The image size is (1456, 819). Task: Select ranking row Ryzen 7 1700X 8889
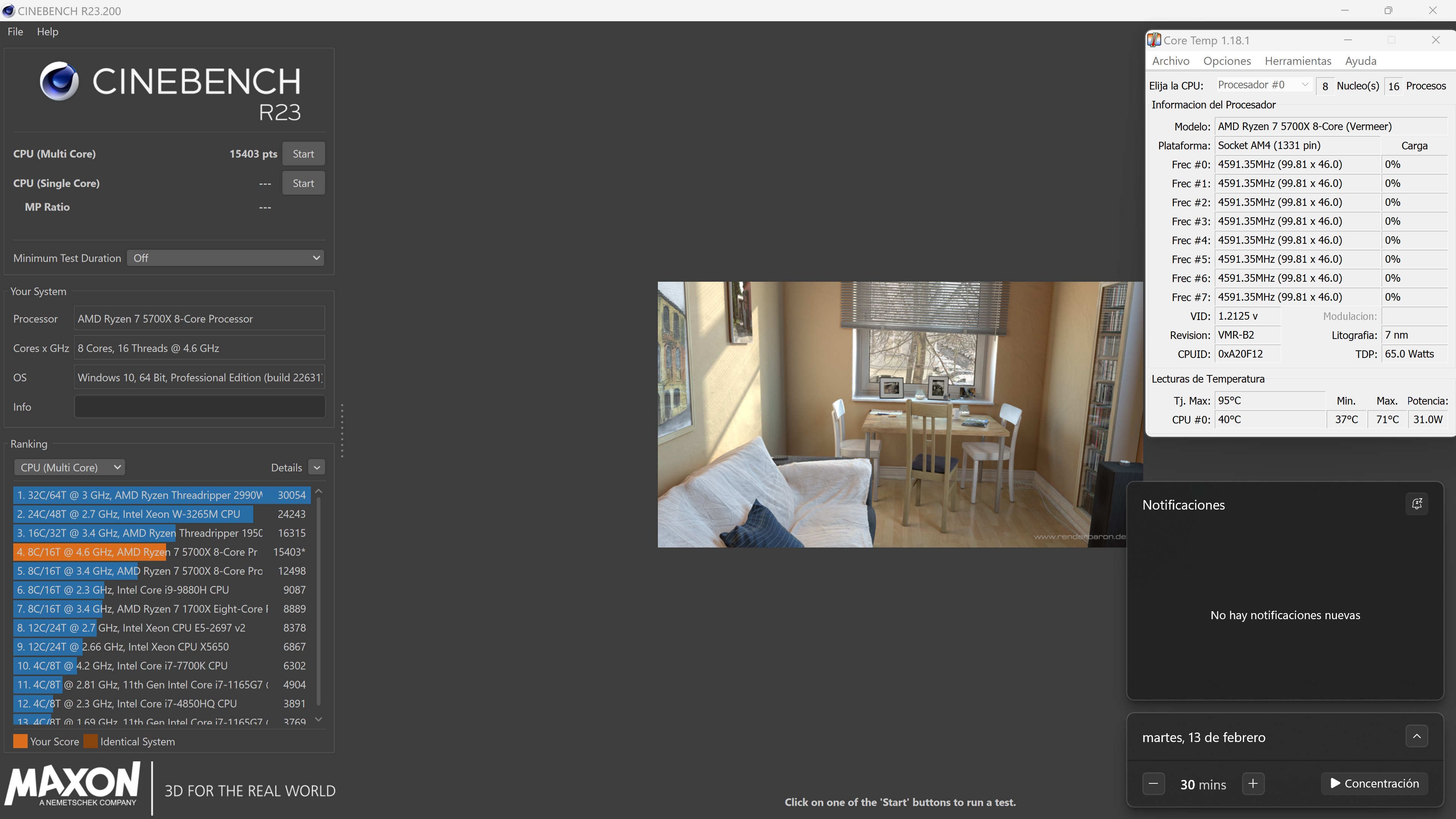(162, 609)
